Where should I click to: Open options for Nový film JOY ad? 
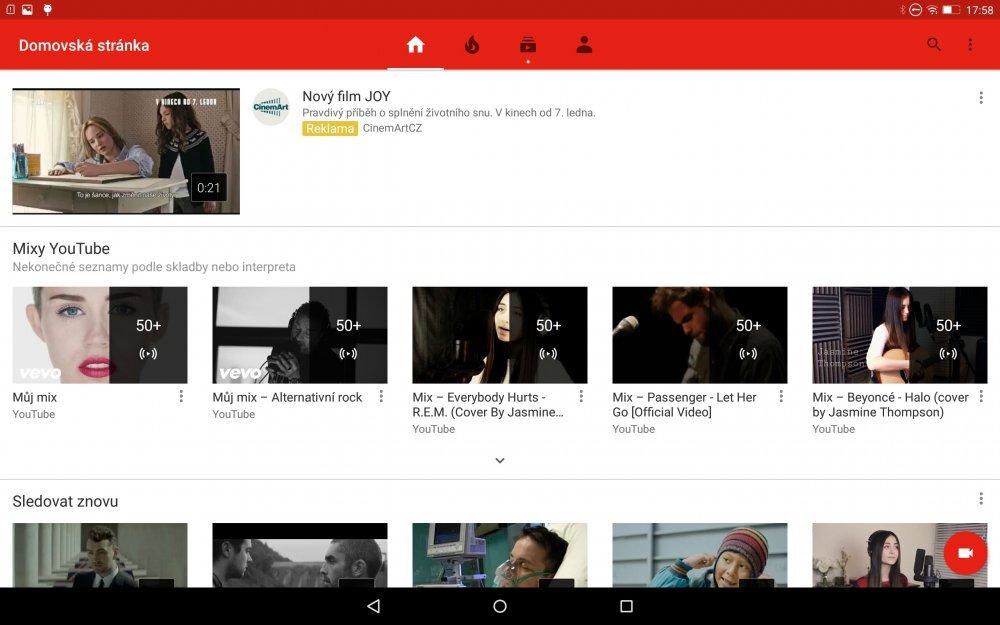[980, 98]
